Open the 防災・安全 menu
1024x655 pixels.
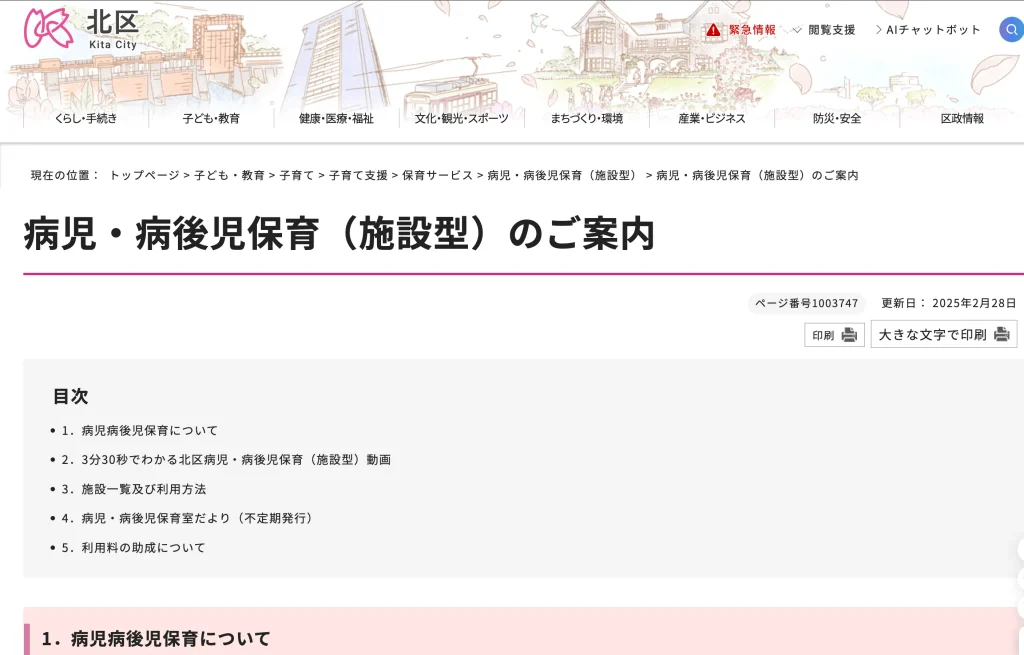[836, 118]
